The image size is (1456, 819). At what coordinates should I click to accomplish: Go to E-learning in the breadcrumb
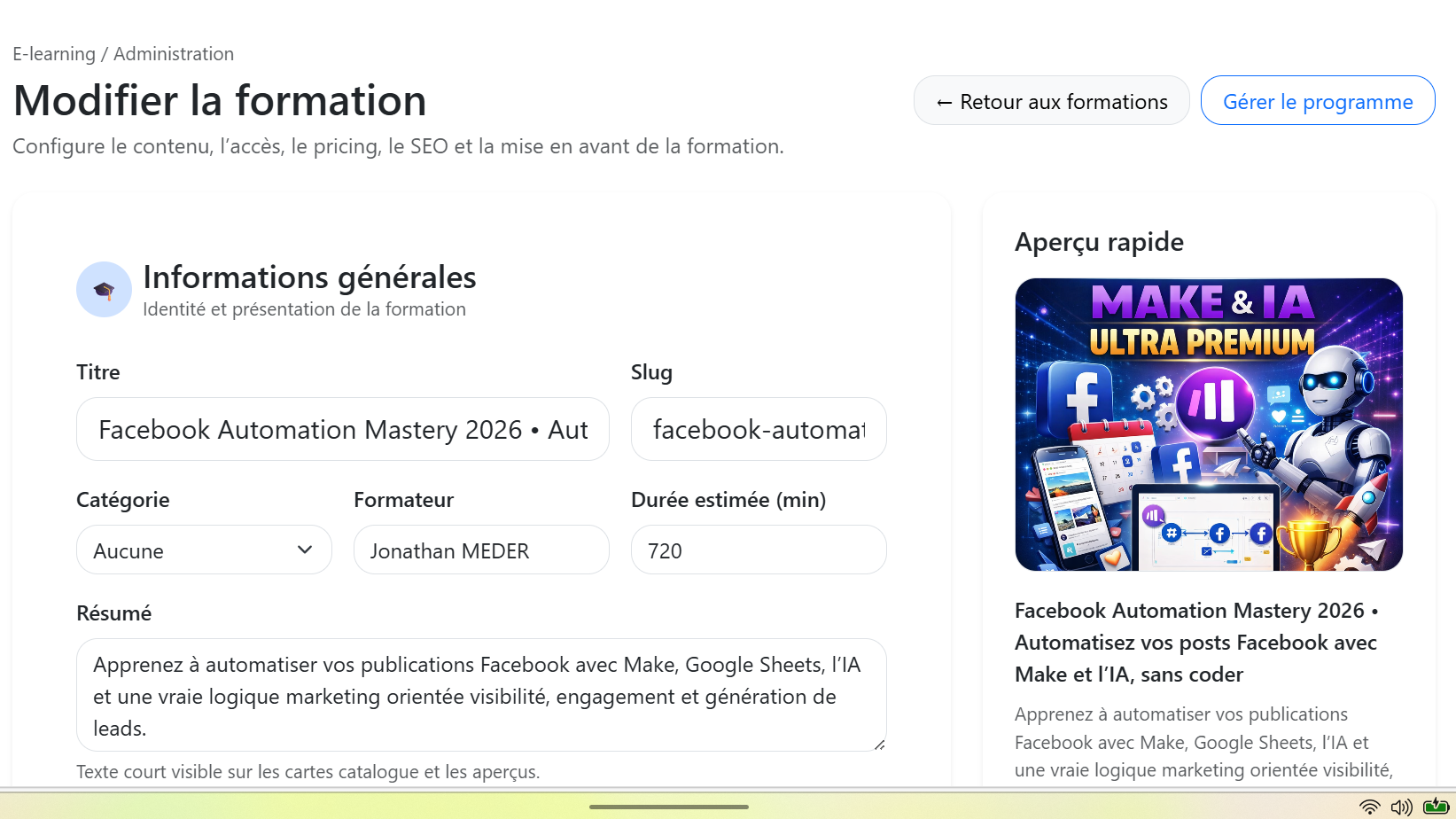tap(54, 54)
